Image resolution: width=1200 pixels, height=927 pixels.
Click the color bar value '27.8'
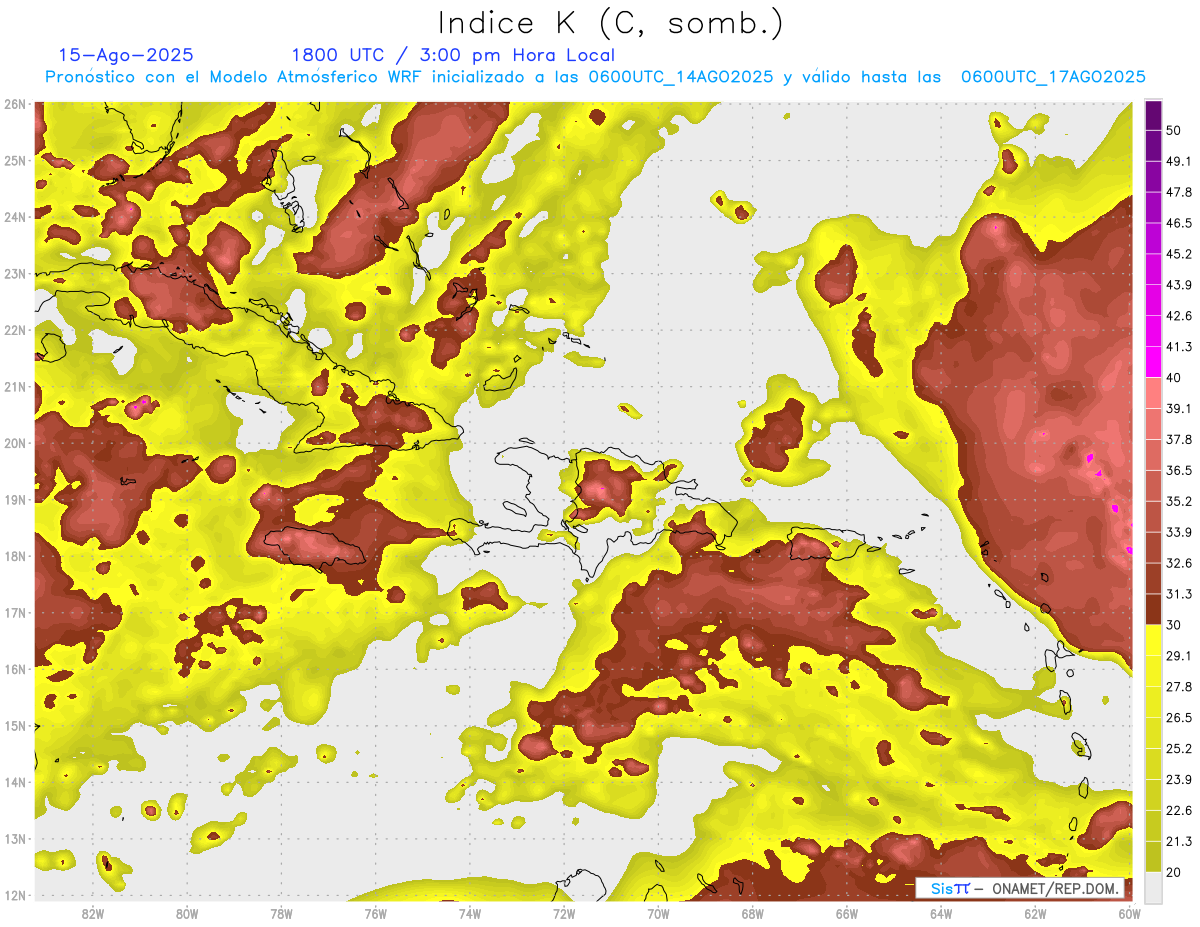1179,686
